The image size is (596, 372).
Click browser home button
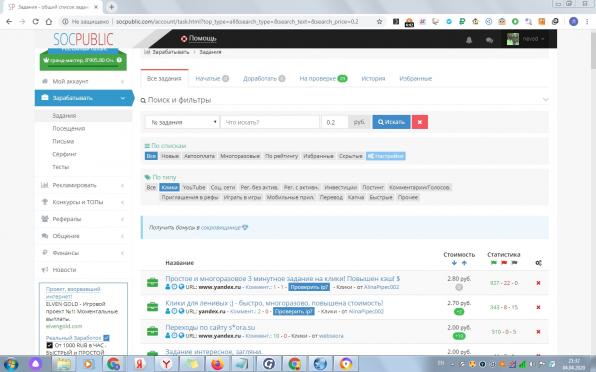pos(49,22)
